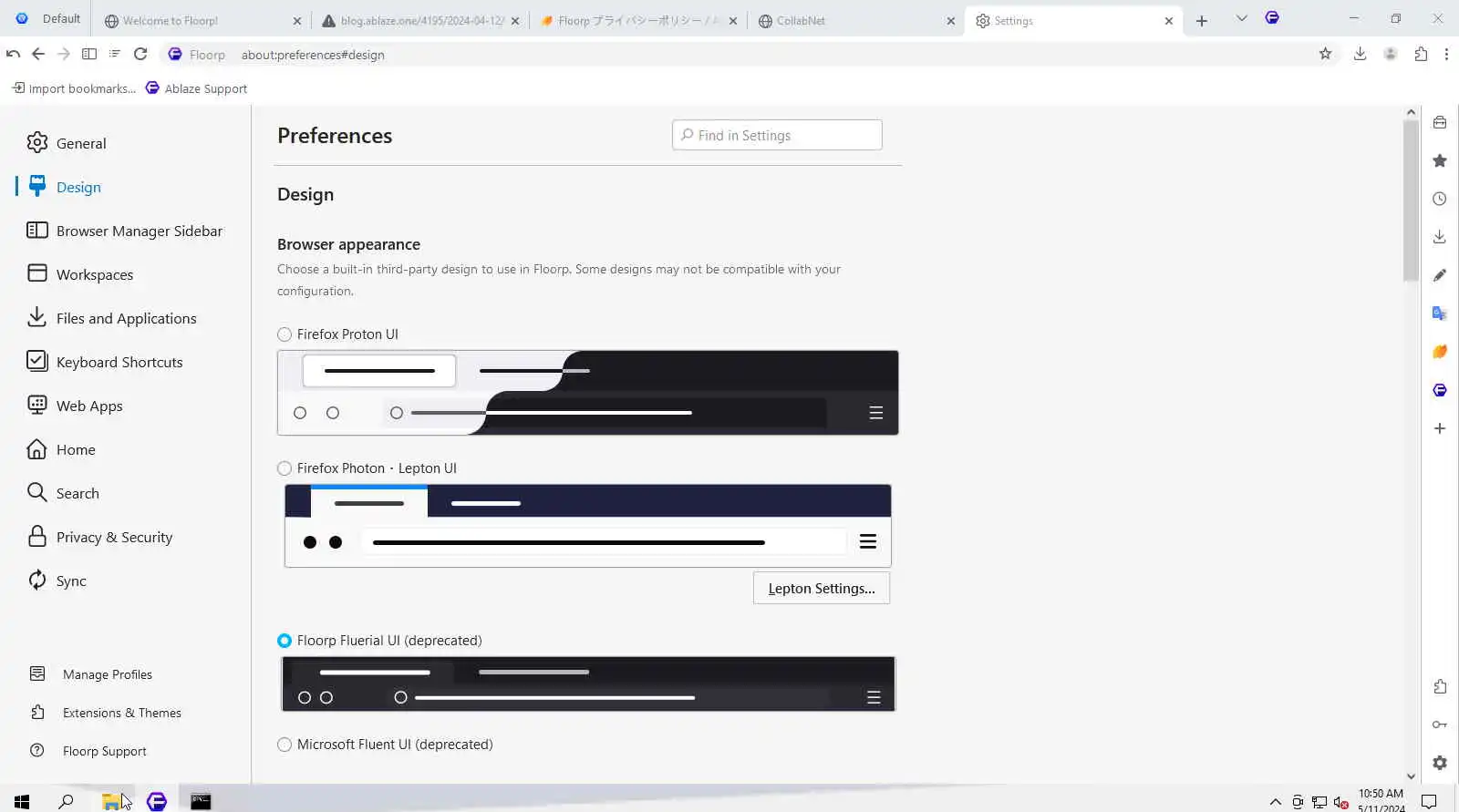
Task: Close the CollabNet tab
Action: [951, 21]
